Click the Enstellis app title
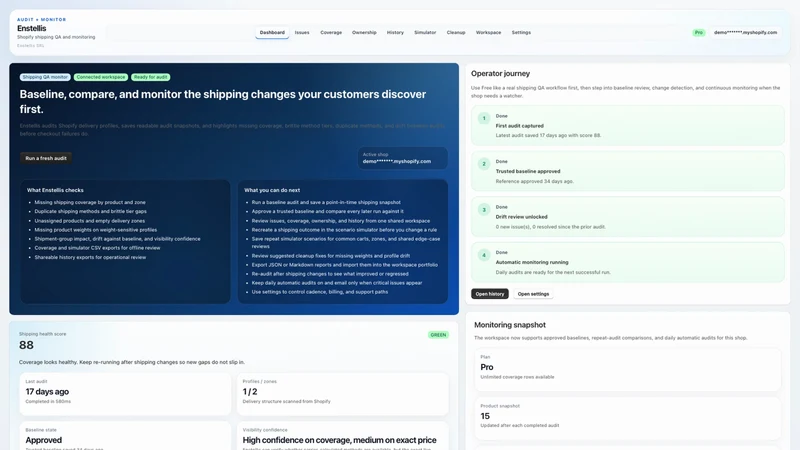800x450 pixels. [x=32, y=29]
